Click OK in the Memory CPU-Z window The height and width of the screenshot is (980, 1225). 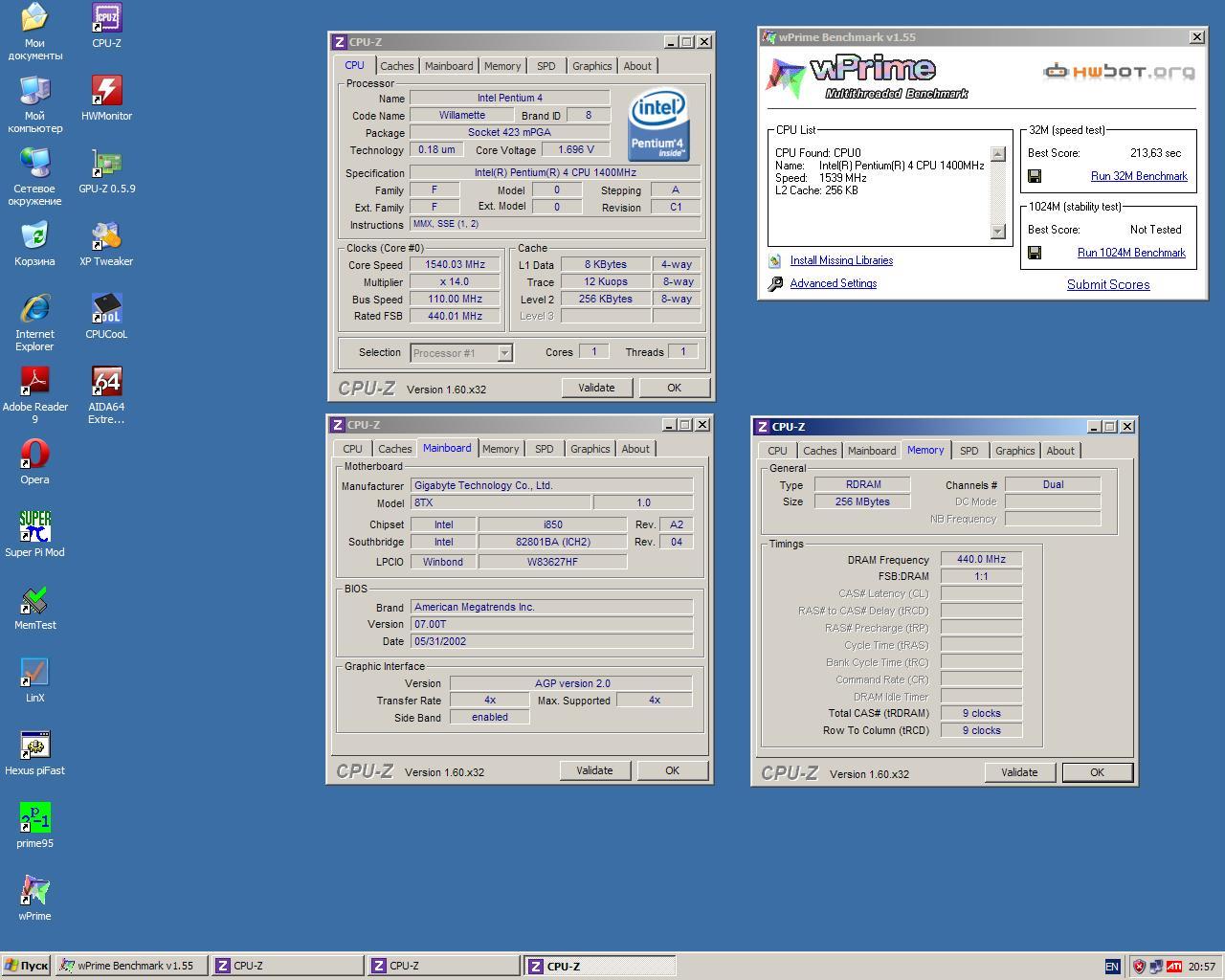[1097, 772]
